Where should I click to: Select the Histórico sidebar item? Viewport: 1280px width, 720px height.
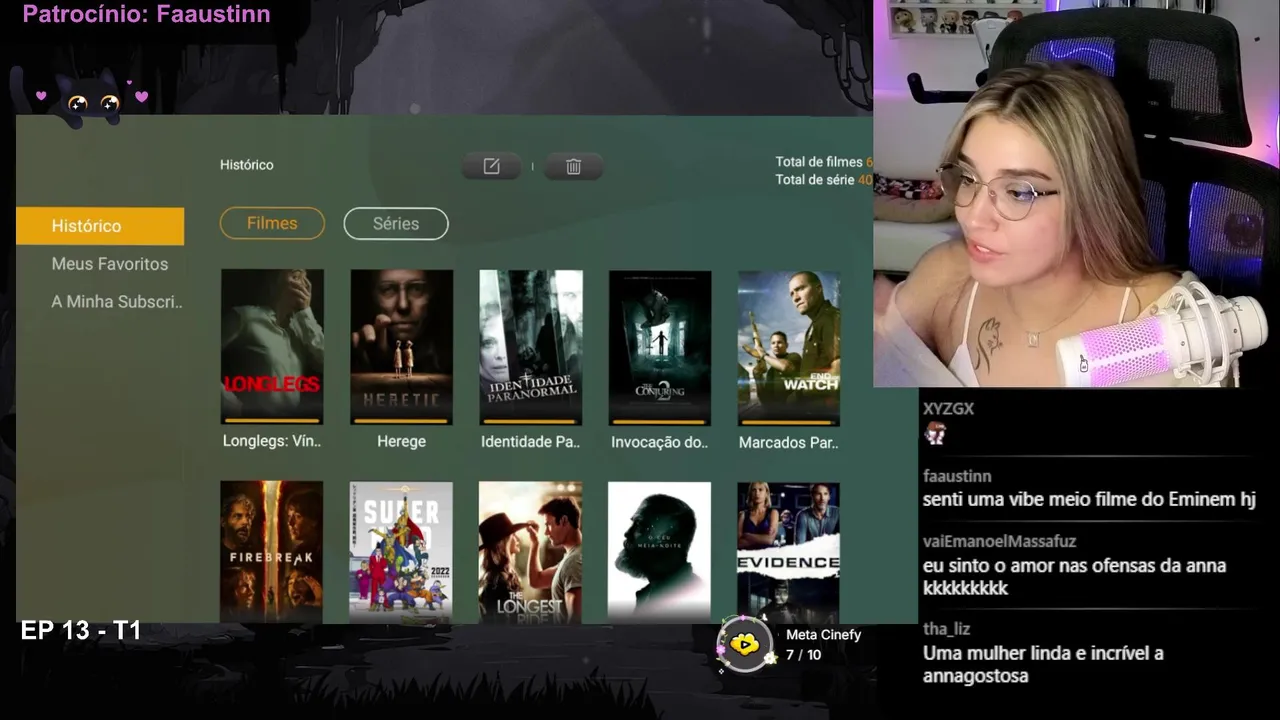100,226
